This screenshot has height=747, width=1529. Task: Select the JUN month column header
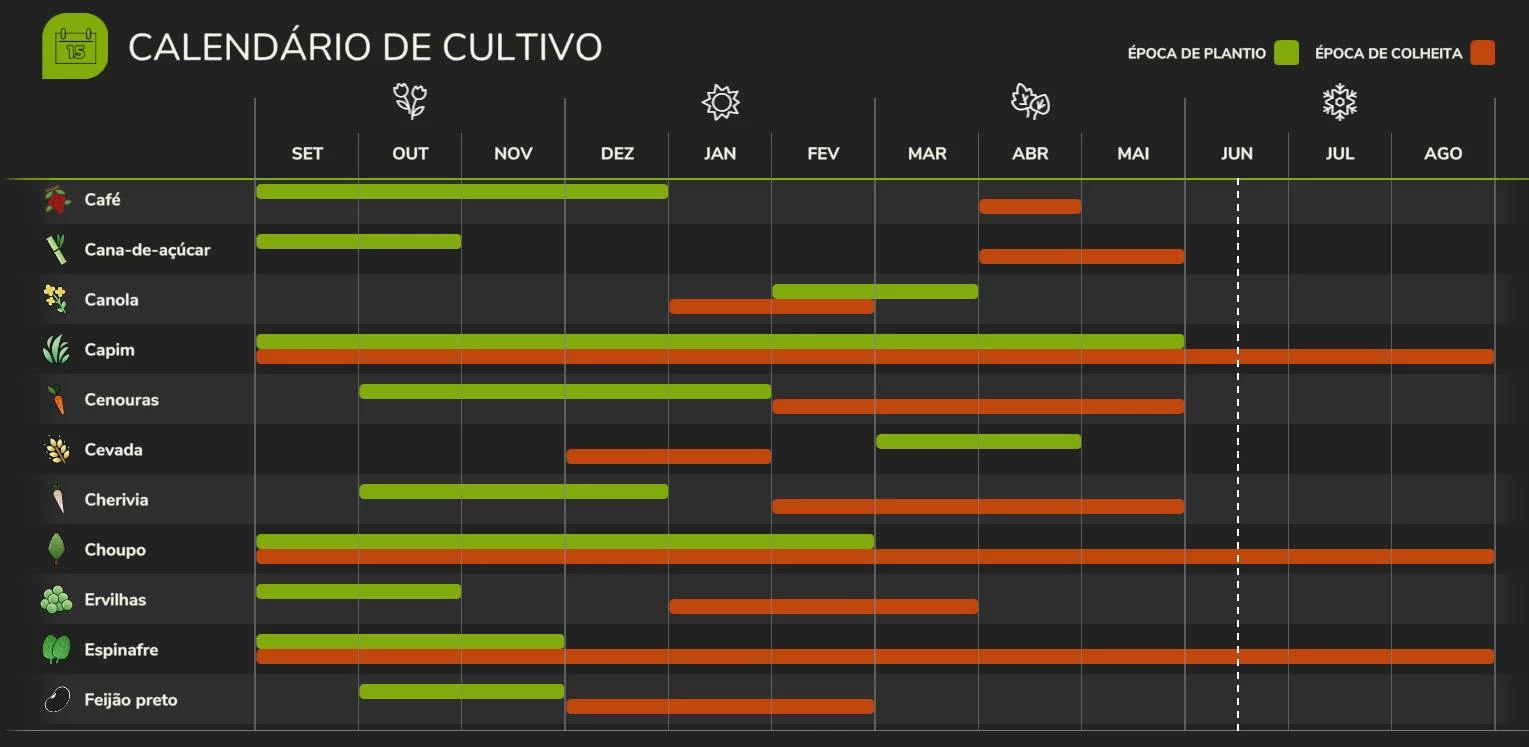click(x=1237, y=154)
